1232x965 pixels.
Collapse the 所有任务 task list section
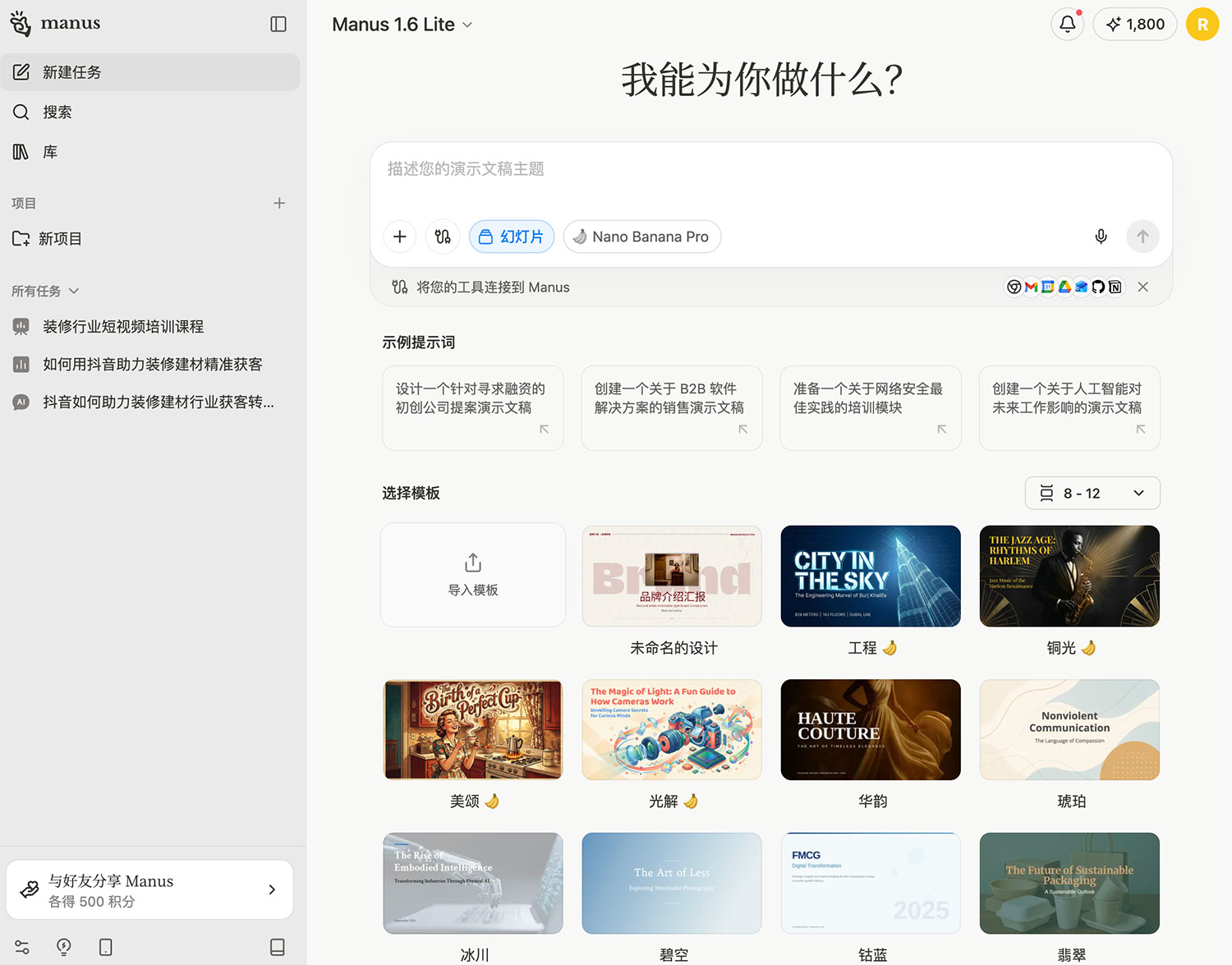click(74, 291)
